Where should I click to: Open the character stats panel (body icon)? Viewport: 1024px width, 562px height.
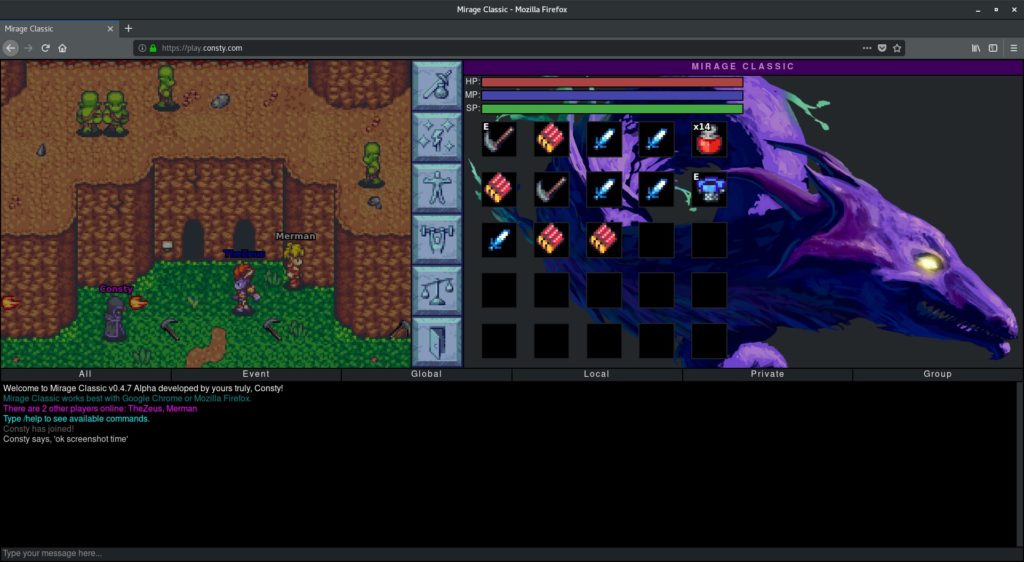(x=437, y=188)
